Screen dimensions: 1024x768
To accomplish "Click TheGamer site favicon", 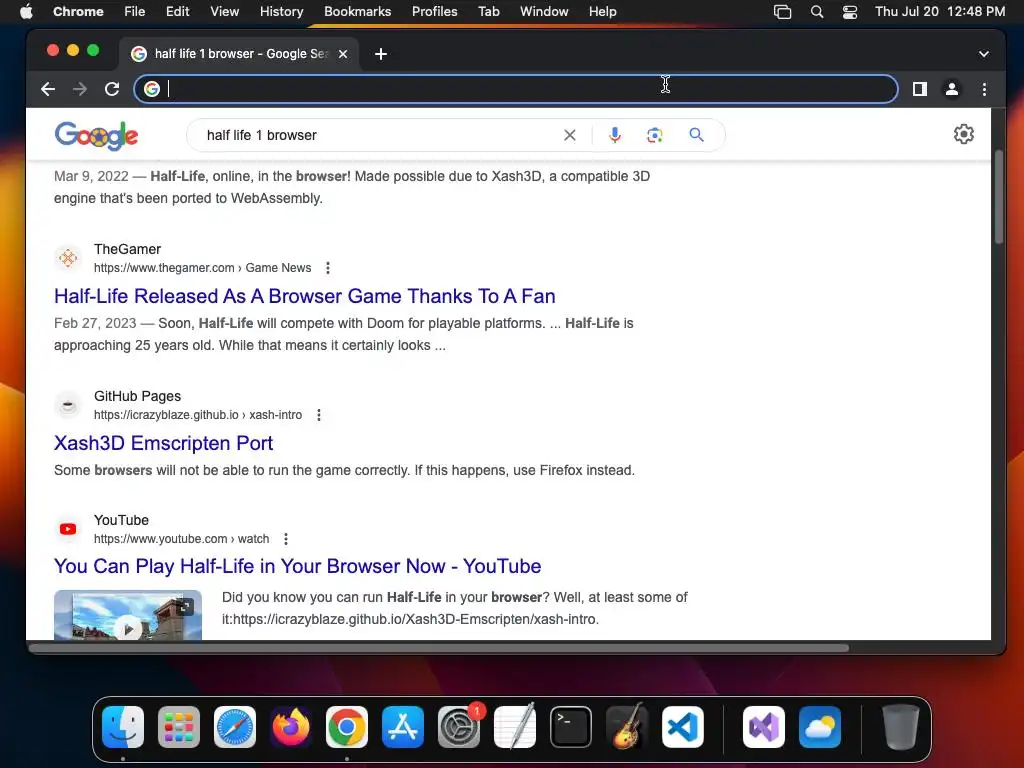I will point(68,258).
